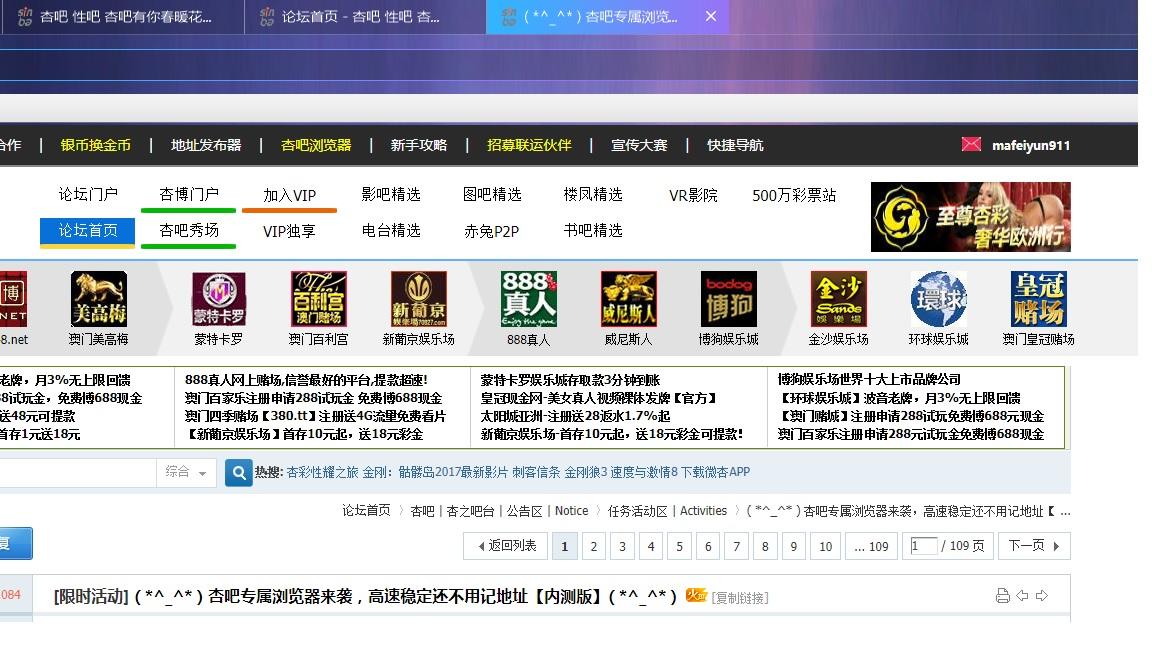Image resolution: width=1152 pixels, height=648 pixels.
Task: Click 银币换金币 in the top bar
Action: [96, 145]
